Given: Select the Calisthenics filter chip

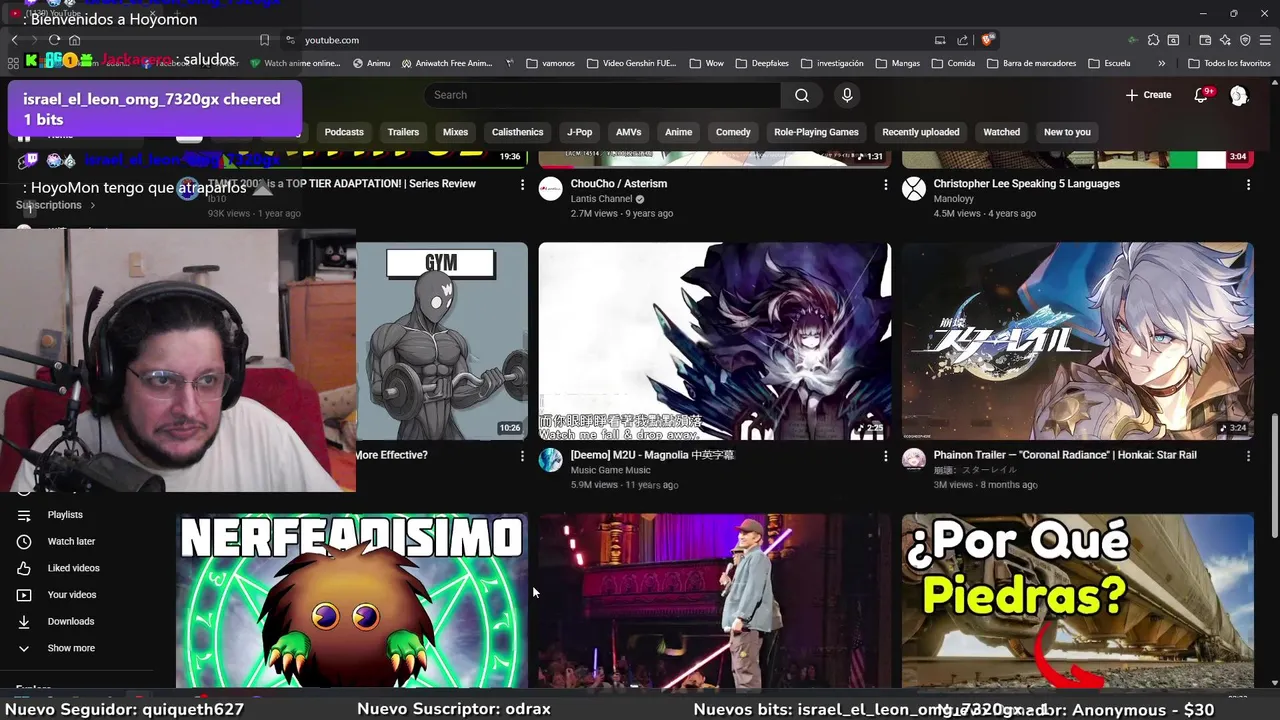Looking at the screenshot, I should [517, 132].
